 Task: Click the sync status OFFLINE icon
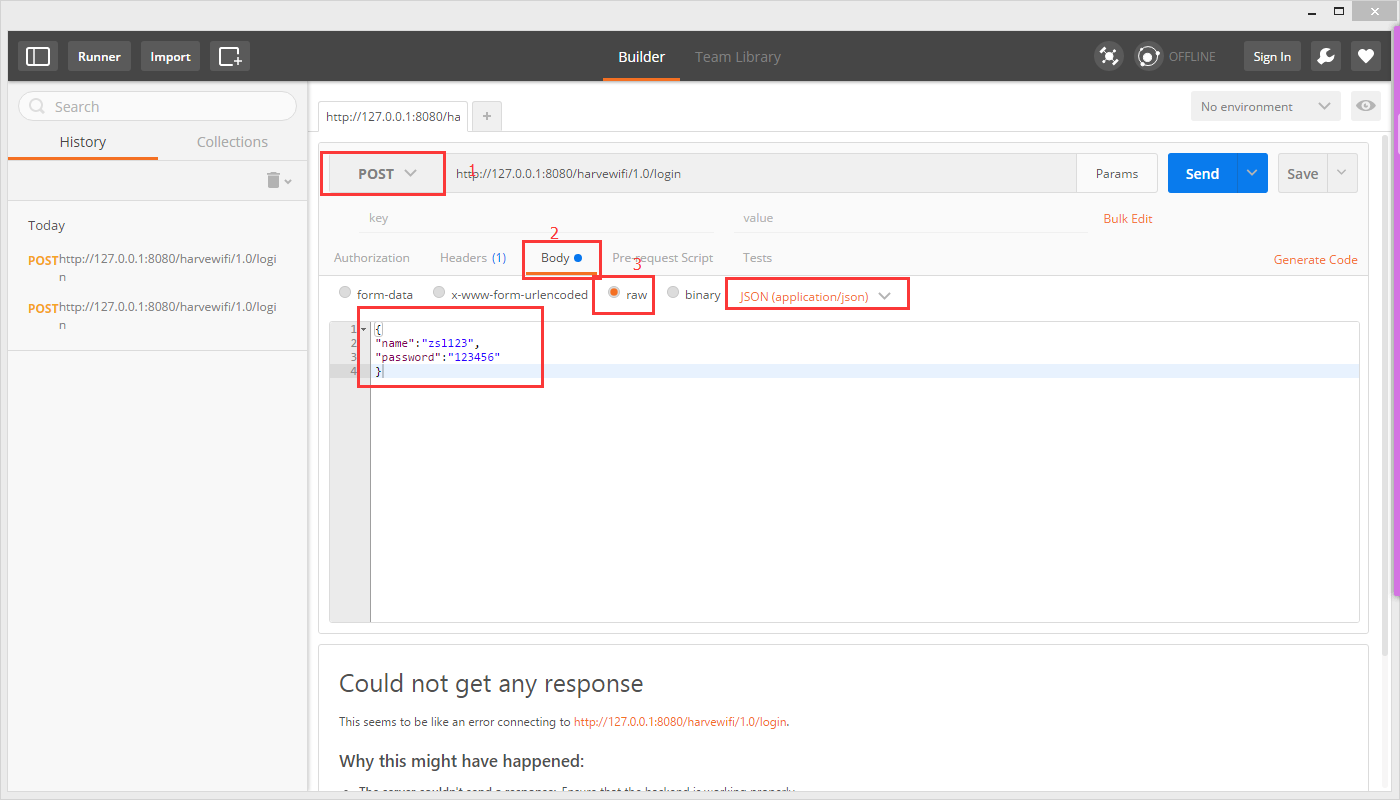coord(1150,57)
